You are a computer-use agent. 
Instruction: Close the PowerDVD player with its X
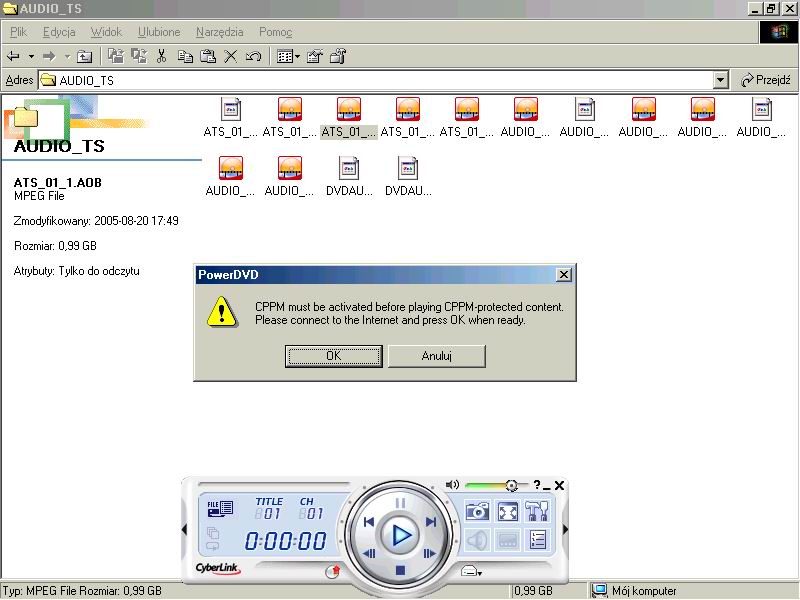(559, 485)
